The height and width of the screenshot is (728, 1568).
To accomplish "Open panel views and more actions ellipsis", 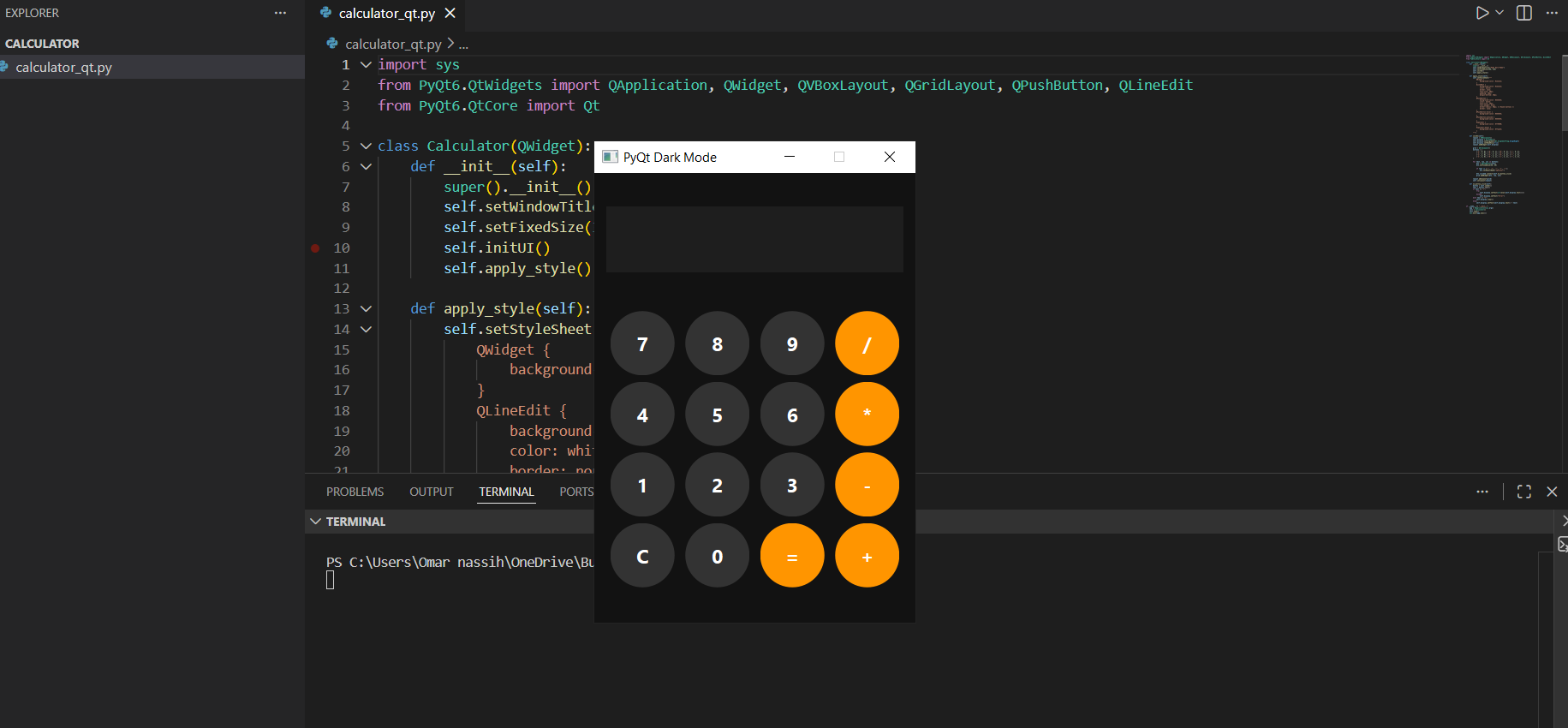I will point(1482,492).
